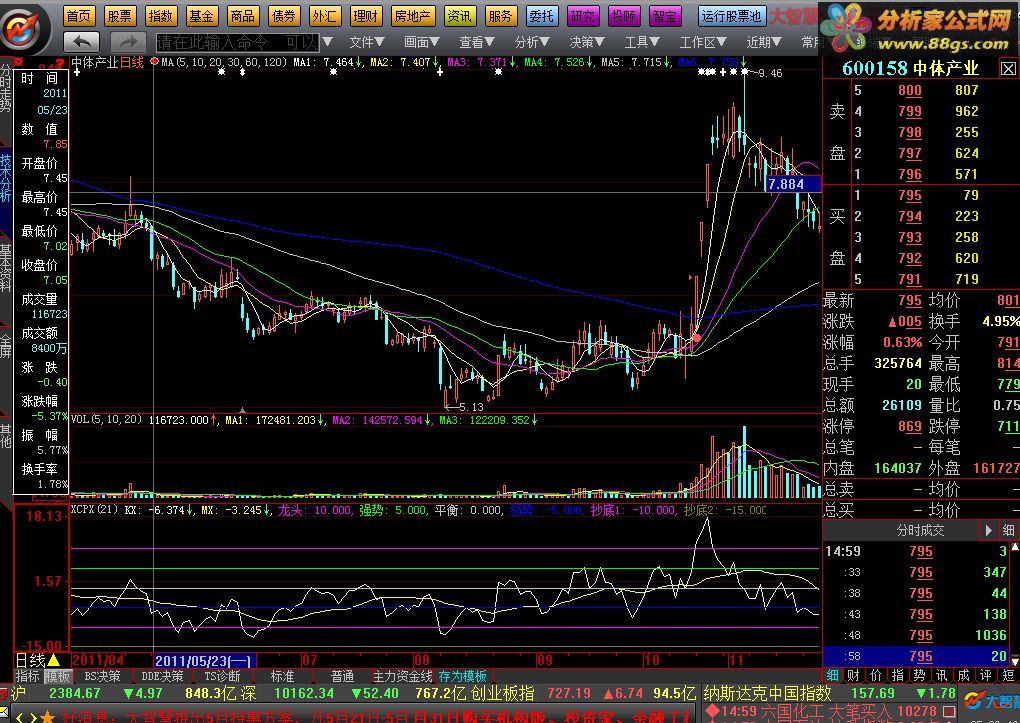Open the 首页 home button
The width and height of the screenshot is (1020, 723).
click(79, 16)
